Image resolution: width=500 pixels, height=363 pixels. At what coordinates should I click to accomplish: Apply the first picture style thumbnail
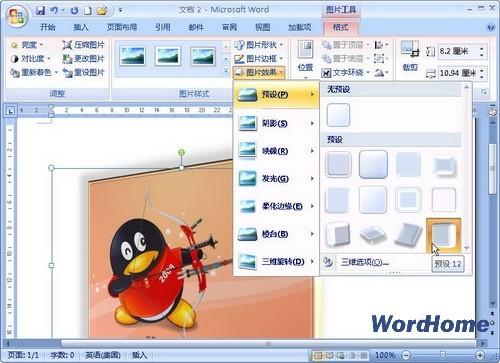click(x=132, y=56)
